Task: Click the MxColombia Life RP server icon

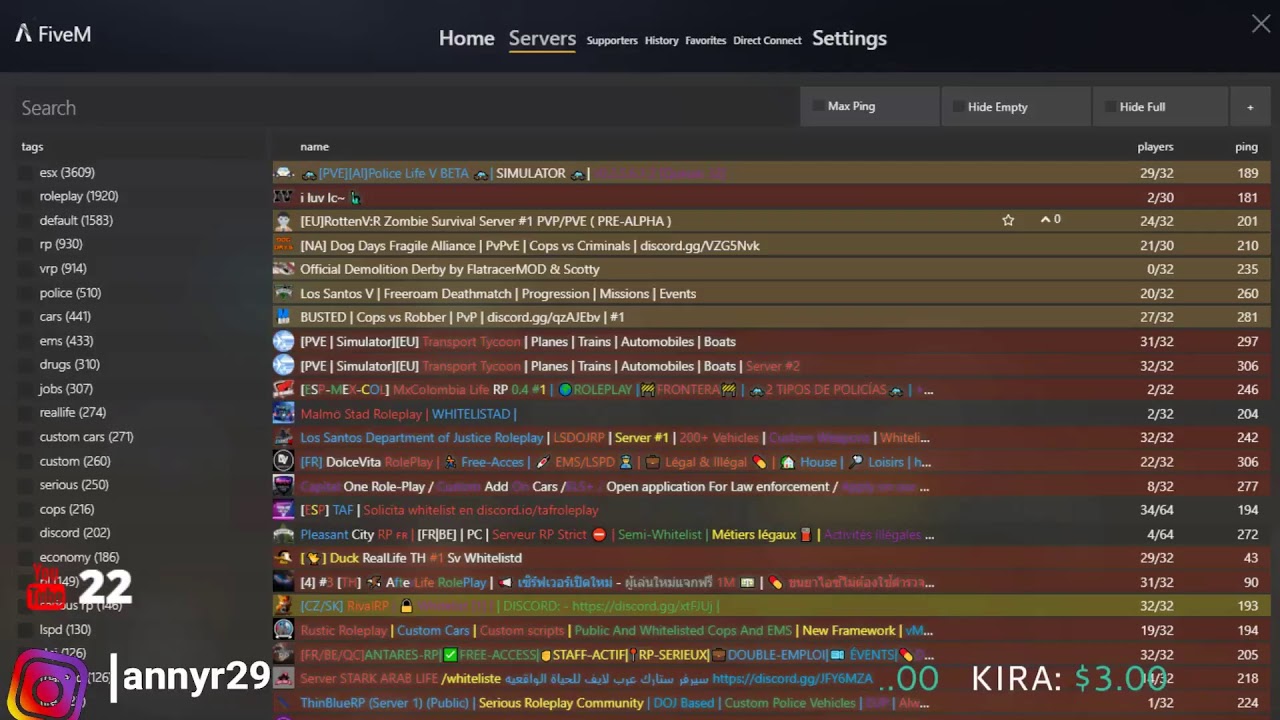Action: click(284, 389)
